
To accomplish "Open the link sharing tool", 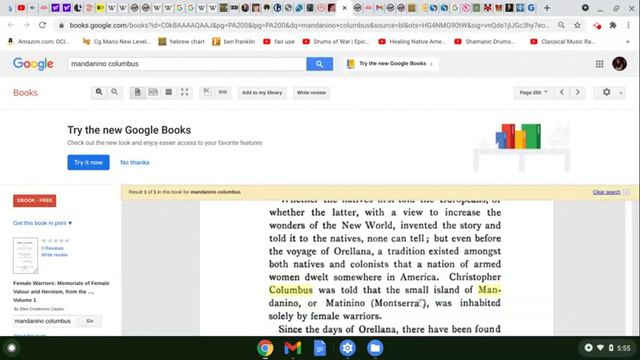I will point(223,92).
